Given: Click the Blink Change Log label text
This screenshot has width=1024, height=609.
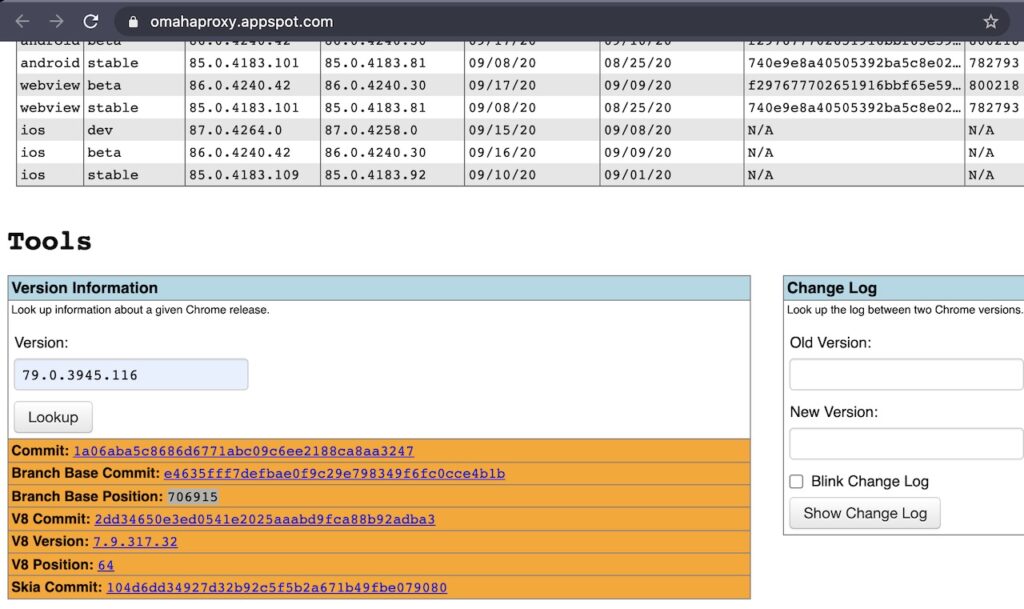Looking at the screenshot, I should [869, 482].
